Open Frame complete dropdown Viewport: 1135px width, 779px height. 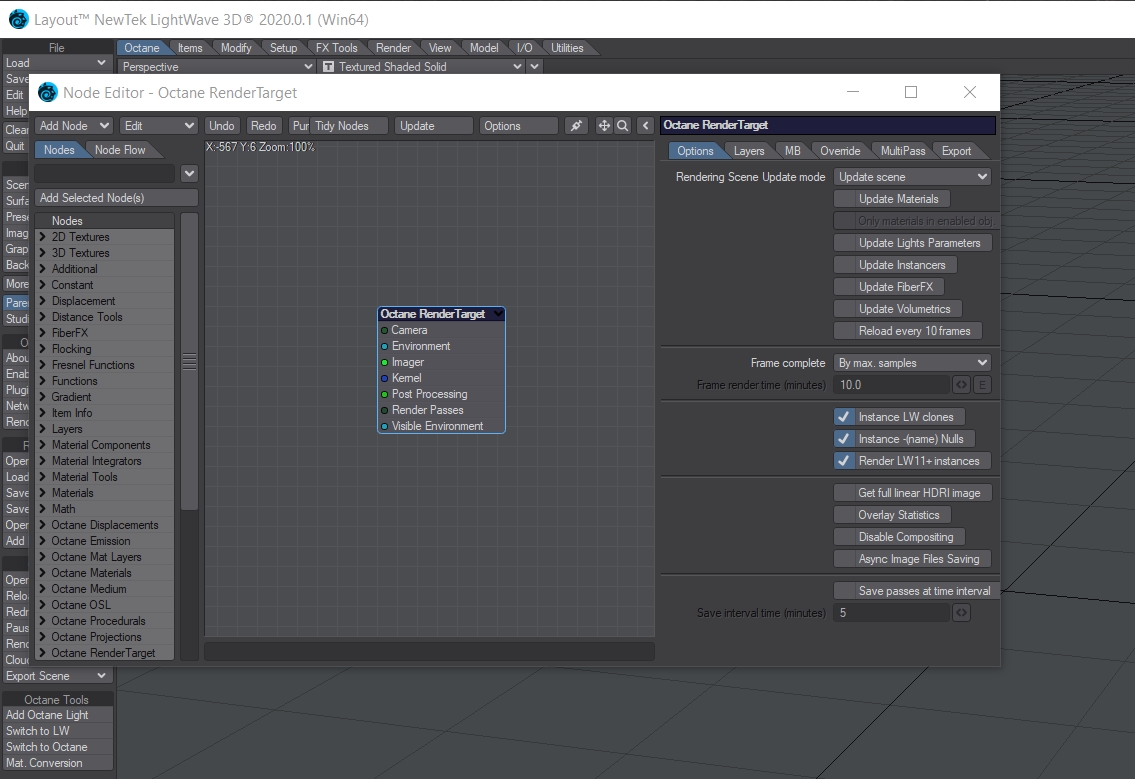click(912, 363)
